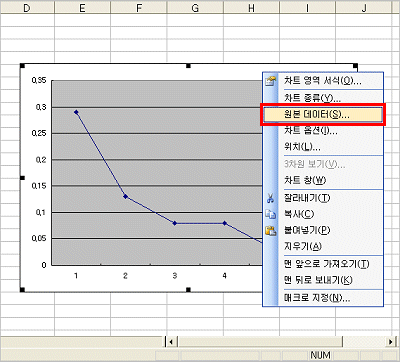
Task: Click the horizontal scrollbar thumb
Action: 260,342
